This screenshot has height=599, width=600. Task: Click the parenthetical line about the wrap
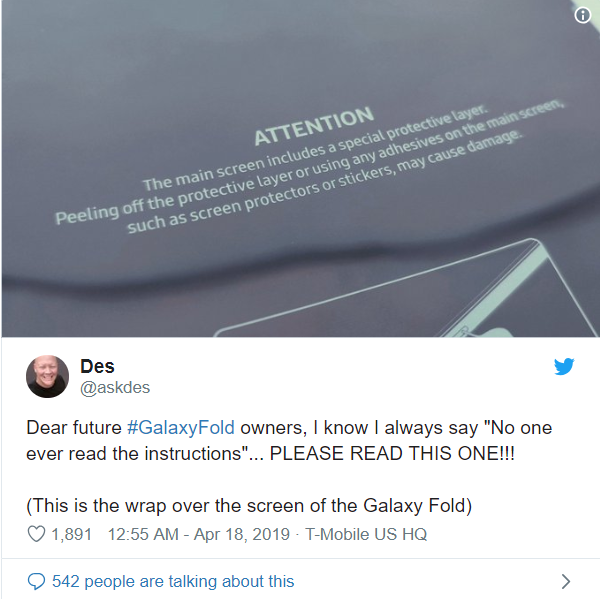point(249,506)
